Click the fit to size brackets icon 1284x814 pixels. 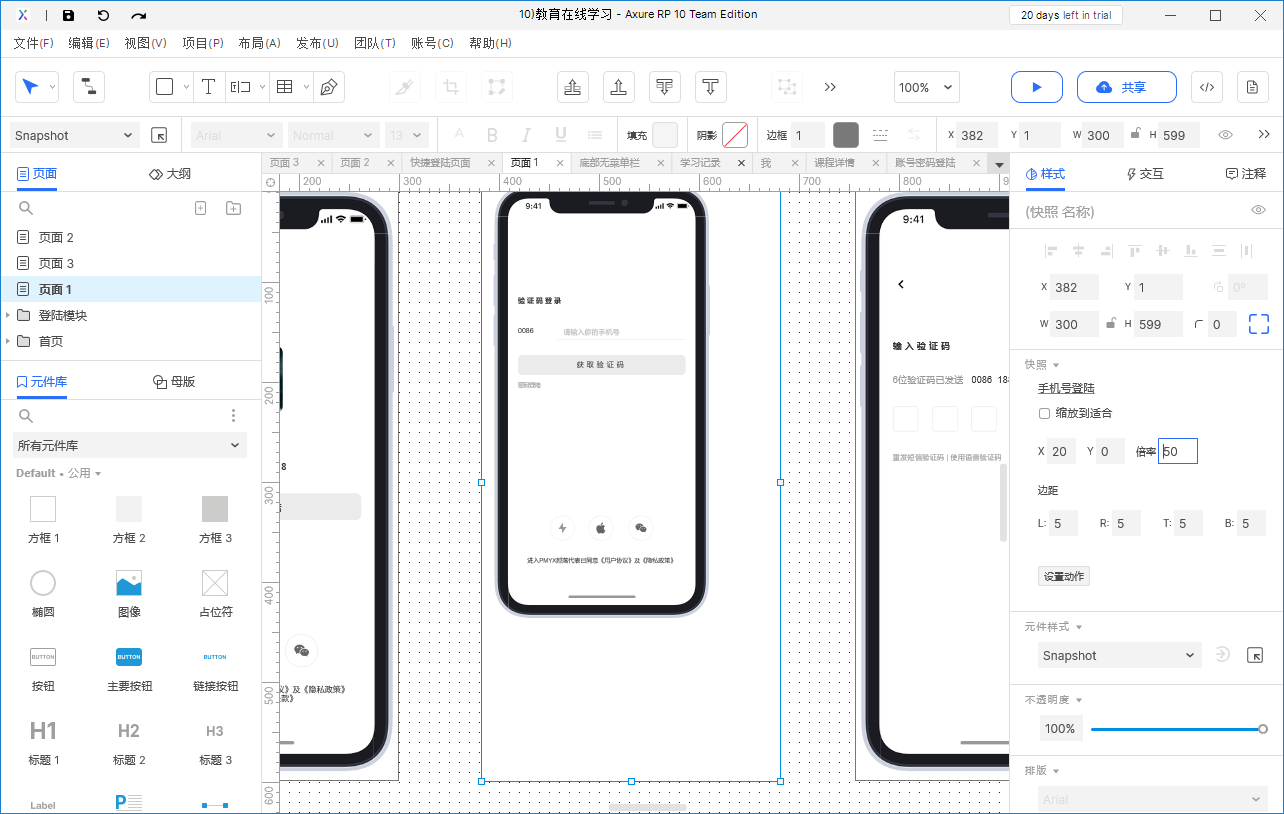(x=1258, y=324)
